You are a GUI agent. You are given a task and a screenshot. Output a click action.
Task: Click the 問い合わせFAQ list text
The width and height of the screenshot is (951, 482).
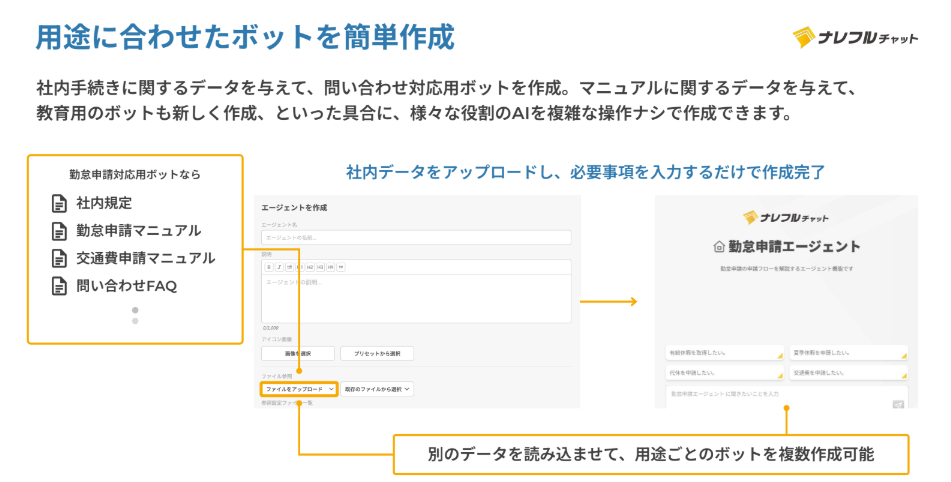coord(126,286)
